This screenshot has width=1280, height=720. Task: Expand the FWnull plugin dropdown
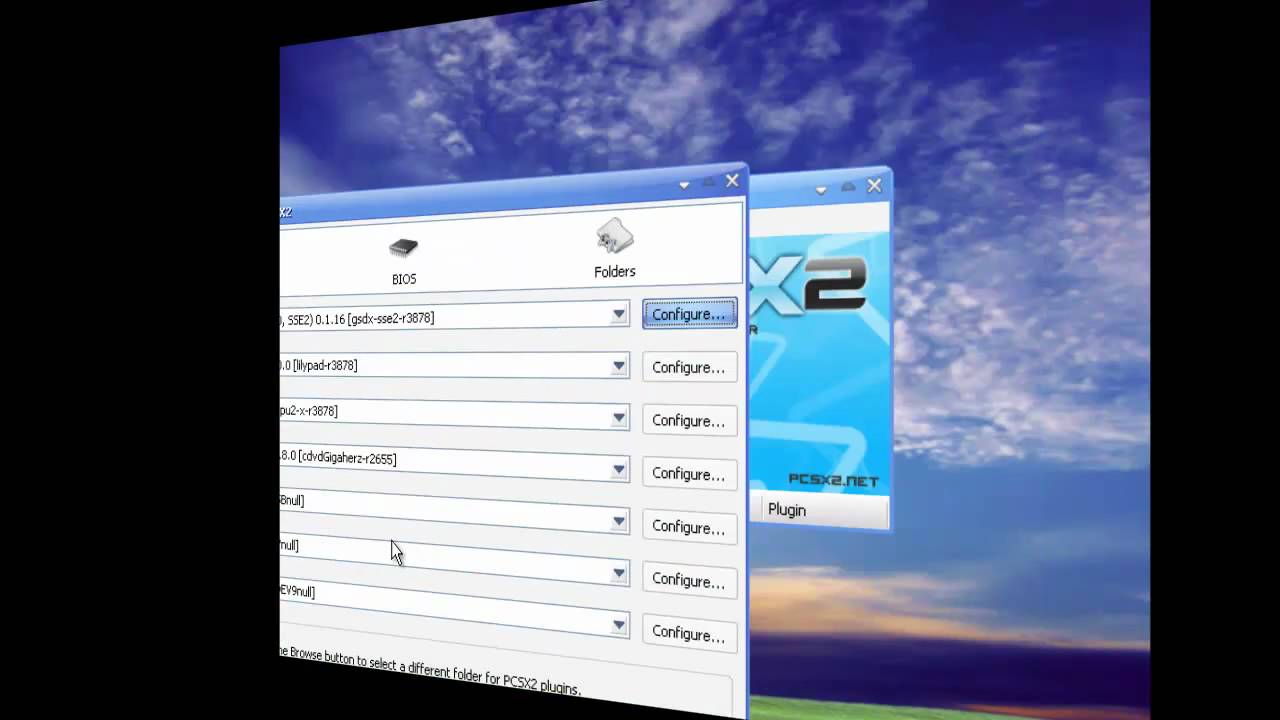point(619,574)
